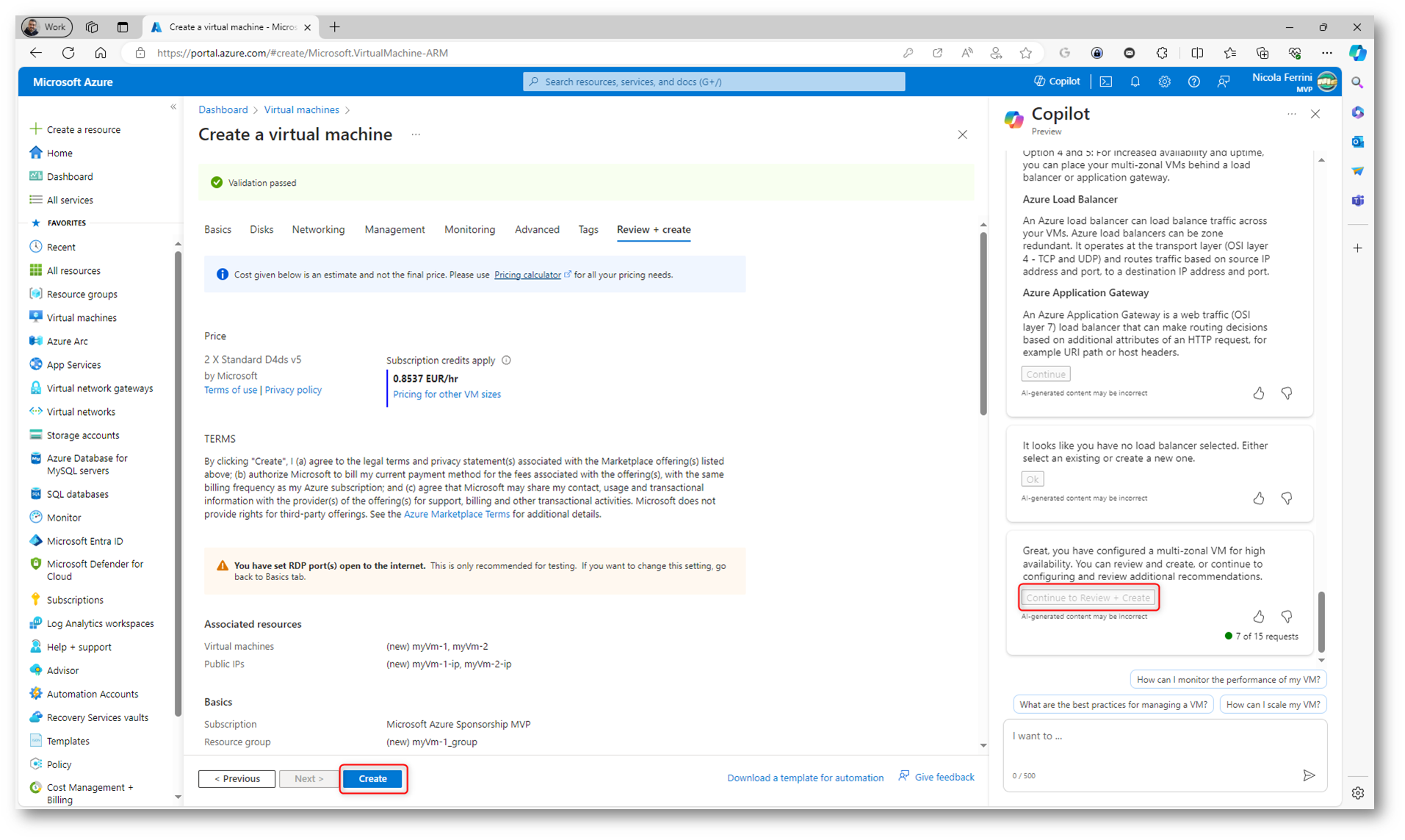Click Give feedback link
The image size is (1405, 840).
tap(936, 777)
